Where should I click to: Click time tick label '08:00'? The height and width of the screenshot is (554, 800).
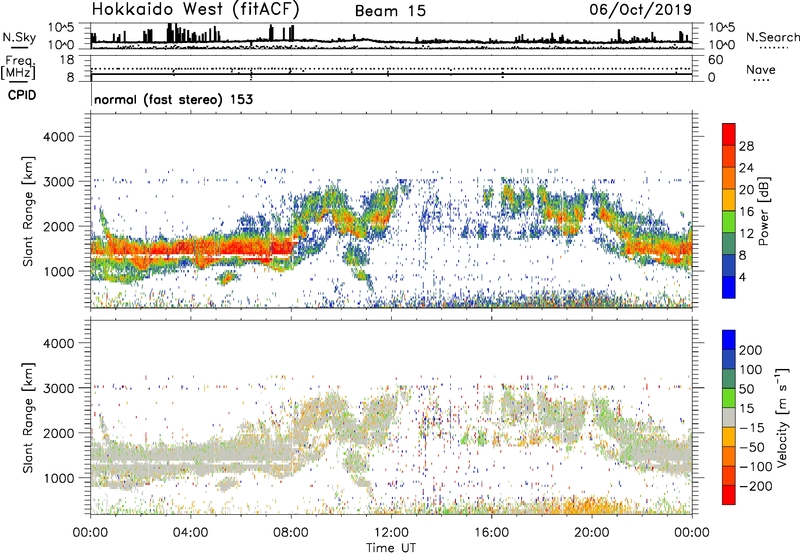291,533
